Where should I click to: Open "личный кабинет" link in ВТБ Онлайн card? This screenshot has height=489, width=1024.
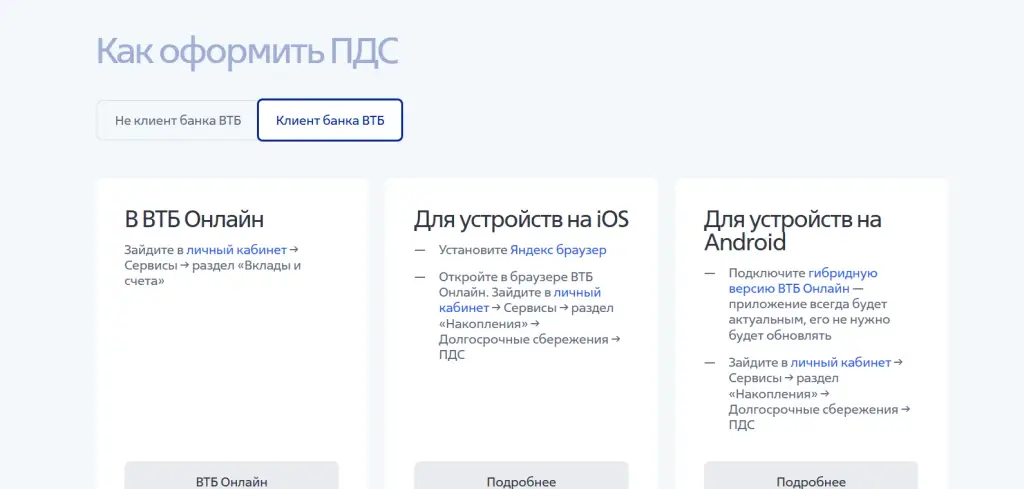(236, 250)
